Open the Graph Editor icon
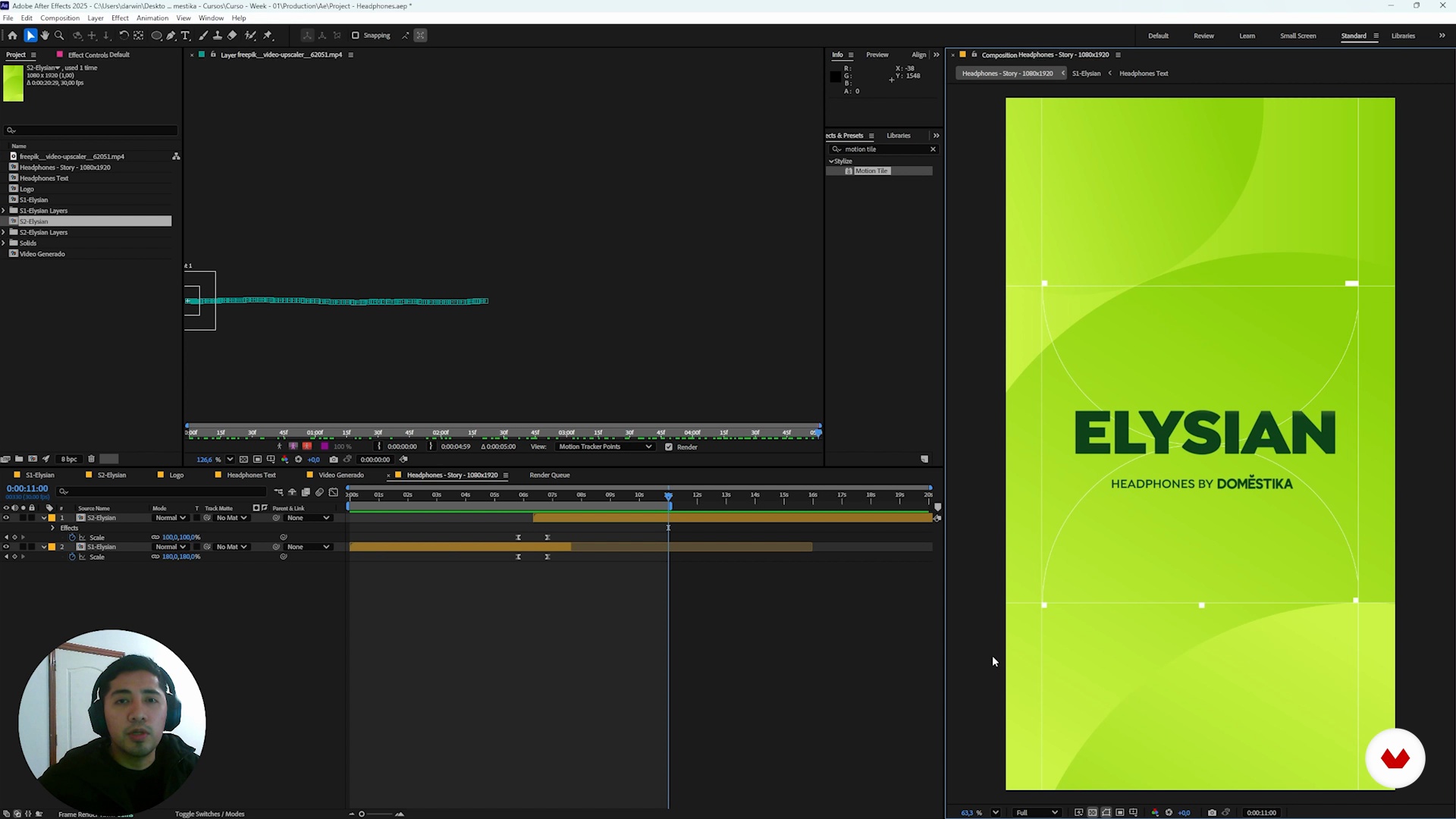 pyautogui.click(x=333, y=492)
